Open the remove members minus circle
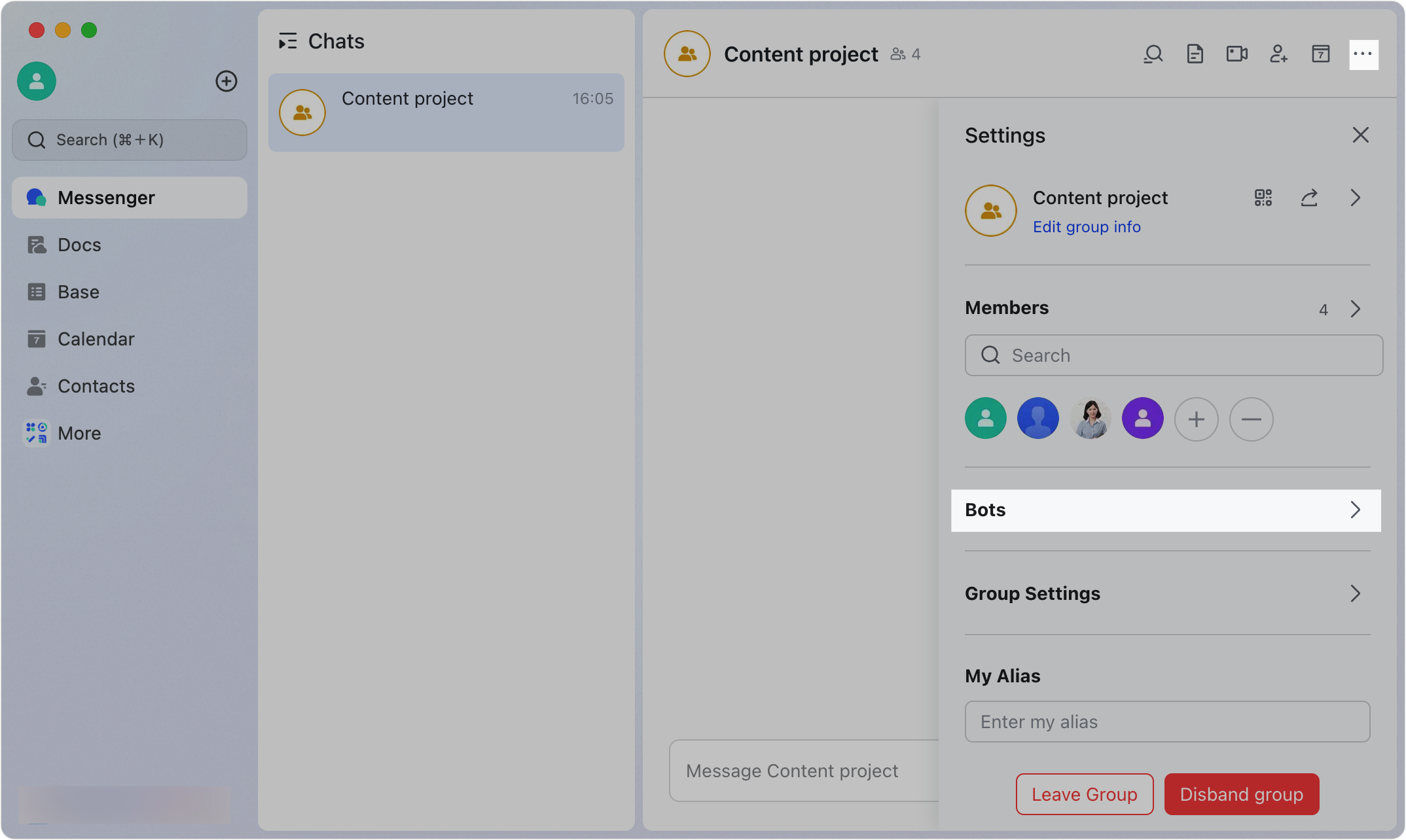Viewport: 1406px width, 840px height. [x=1251, y=419]
